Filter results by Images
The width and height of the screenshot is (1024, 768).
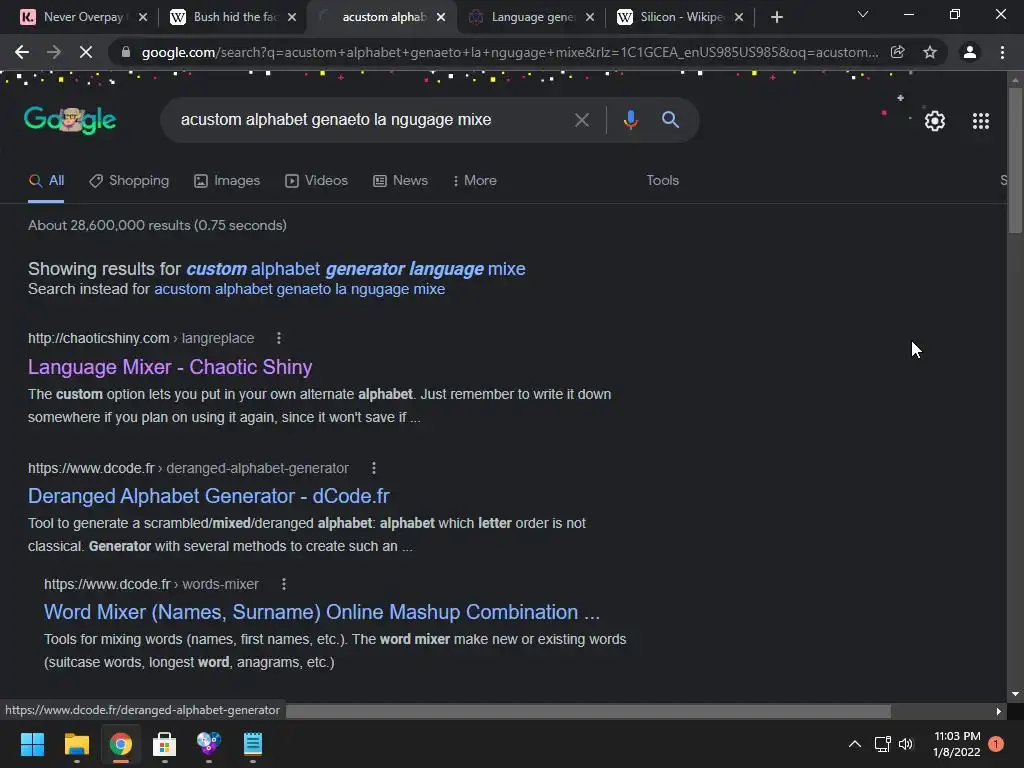click(x=227, y=181)
